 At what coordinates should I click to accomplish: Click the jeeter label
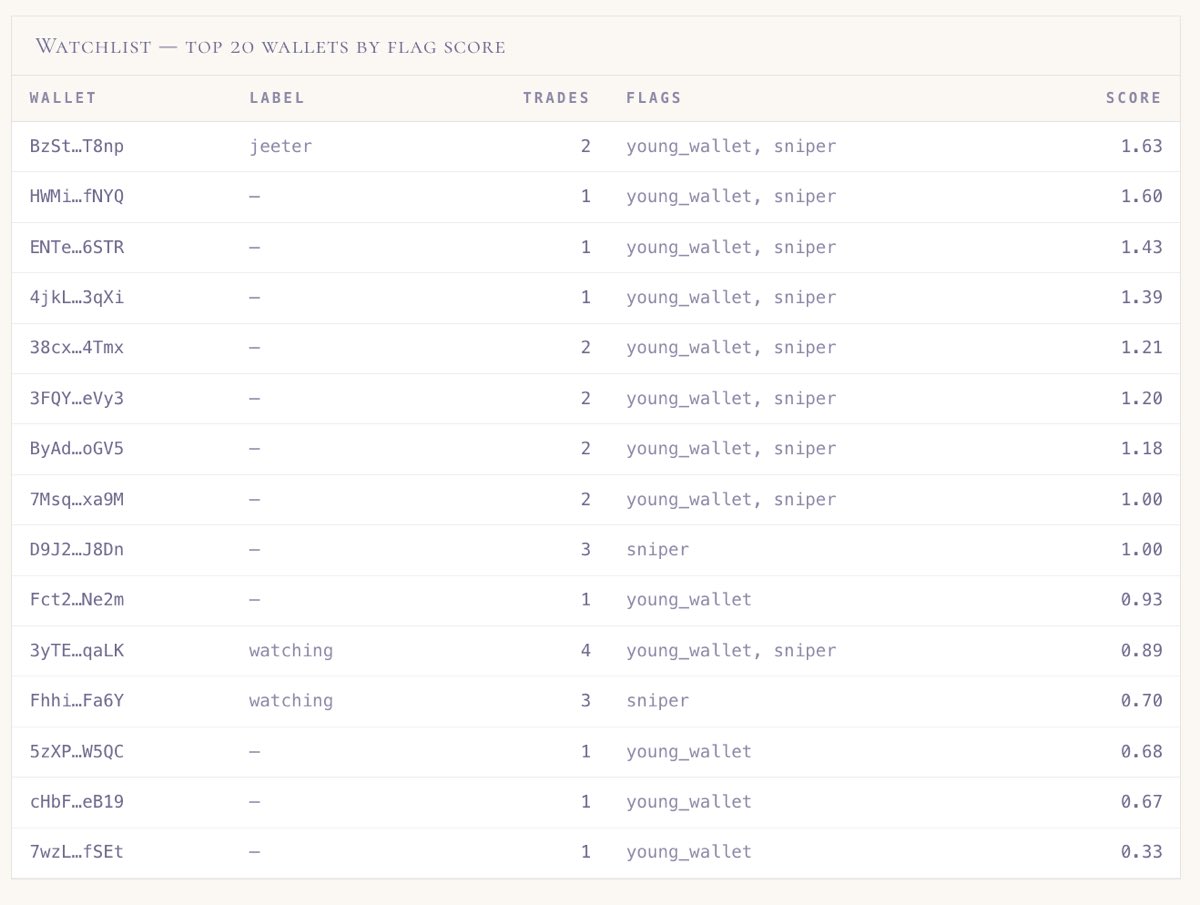click(x=281, y=146)
